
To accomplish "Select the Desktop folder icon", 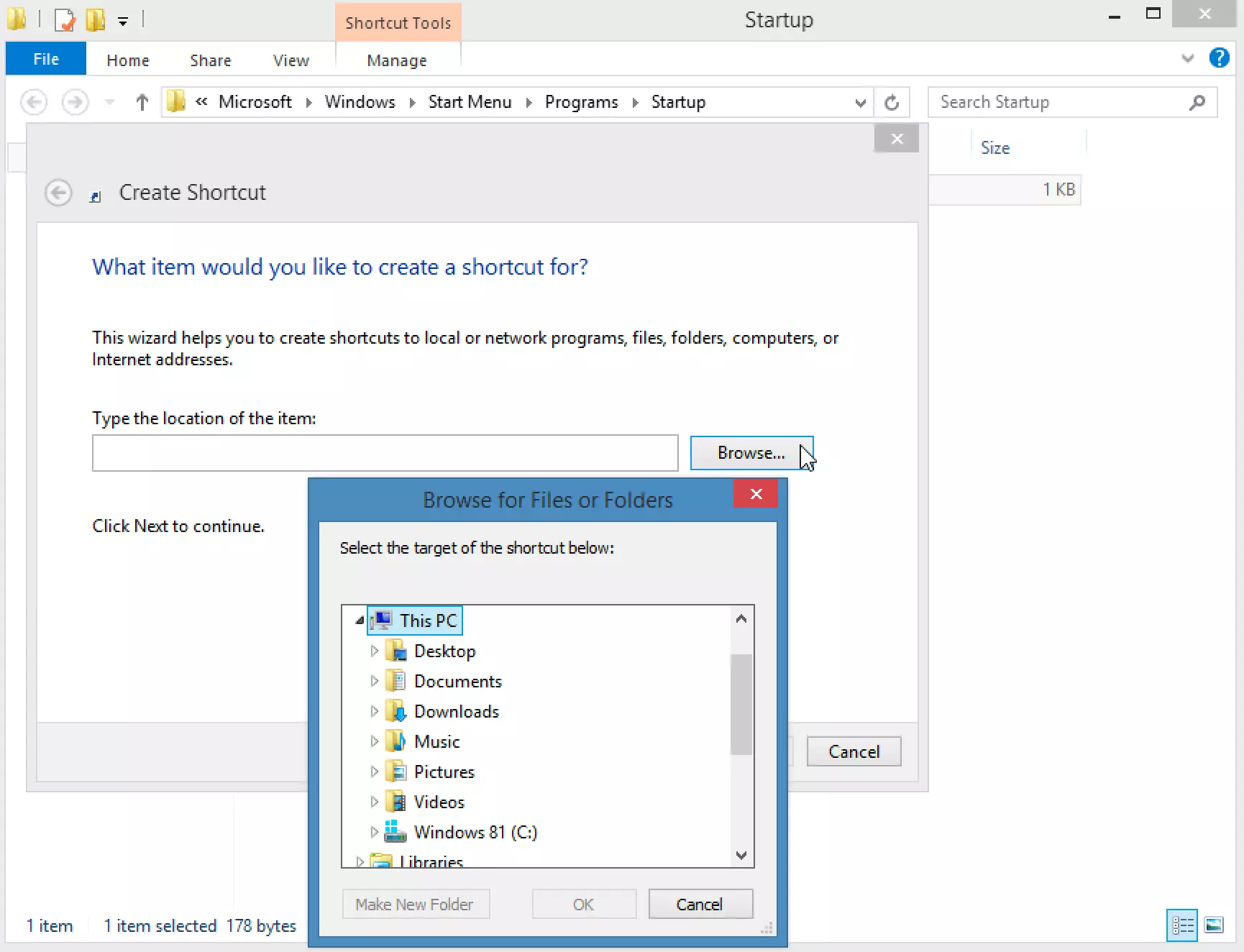I will pyautogui.click(x=395, y=651).
